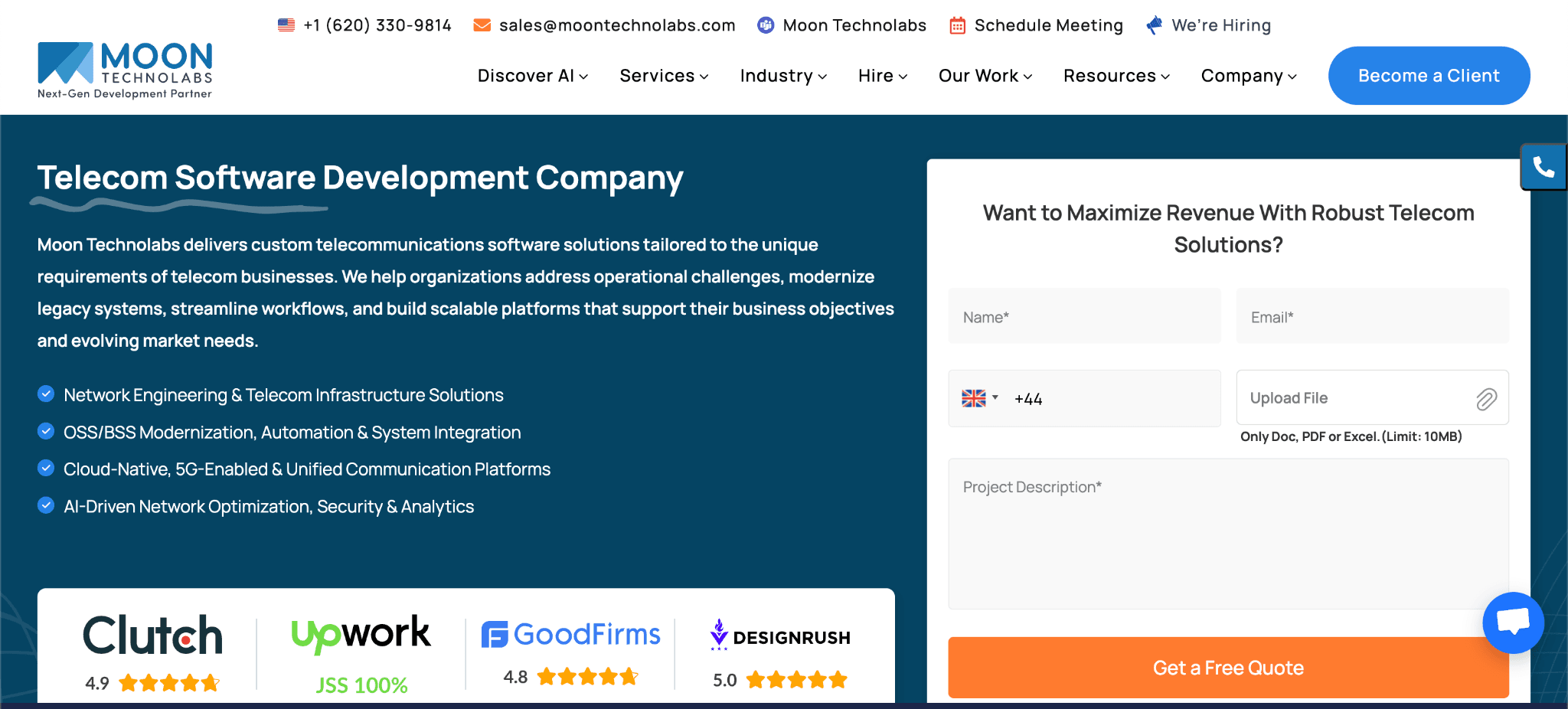Screen dimensions: 1568x709
Task: Click the US flag icon beside phone number
Action: point(286,25)
